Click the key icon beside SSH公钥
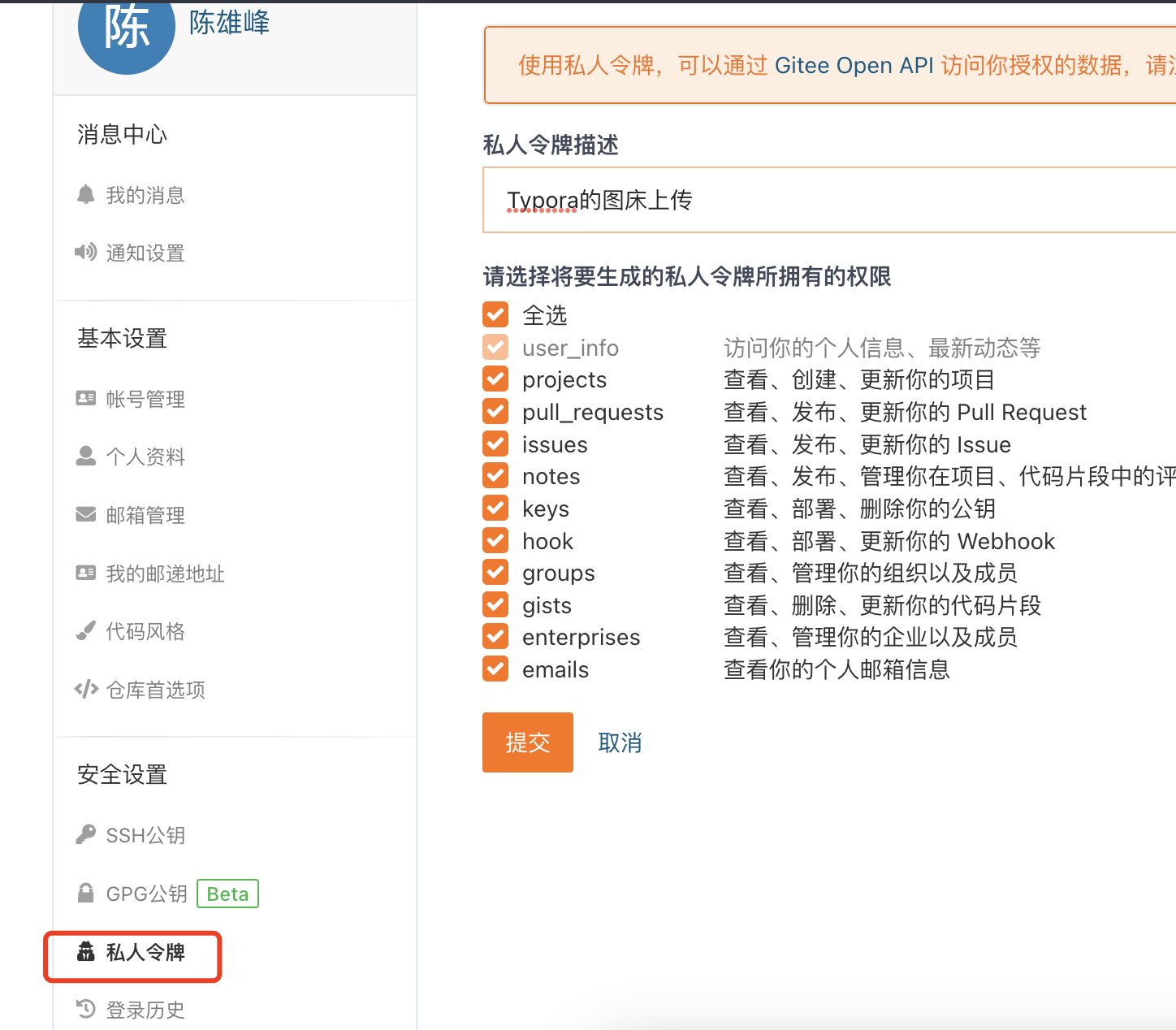The height and width of the screenshot is (1030, 1176). (x=86, y=834)
